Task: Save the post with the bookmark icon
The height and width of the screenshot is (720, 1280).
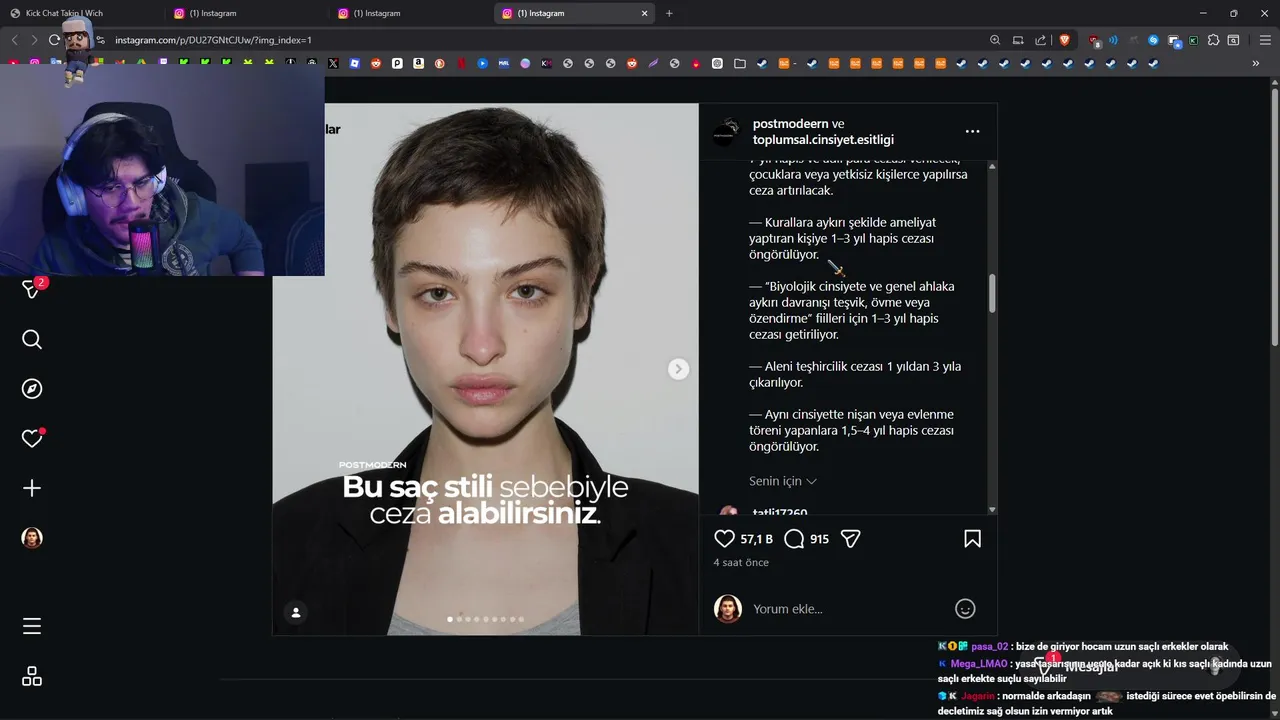Action: tap(972, 539)
